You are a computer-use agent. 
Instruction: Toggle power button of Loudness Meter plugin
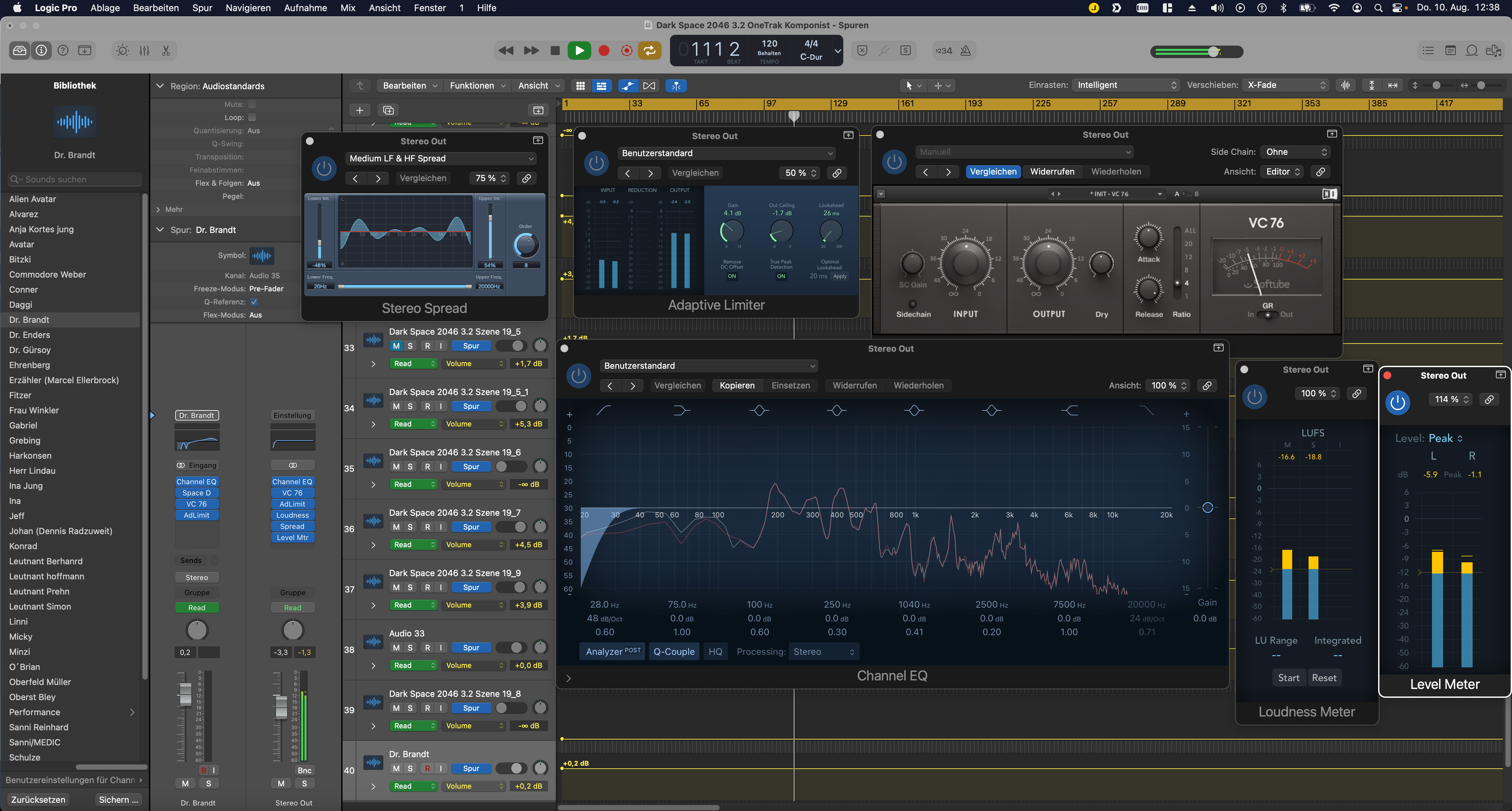pyautogui.click(x=1255, y=397)
